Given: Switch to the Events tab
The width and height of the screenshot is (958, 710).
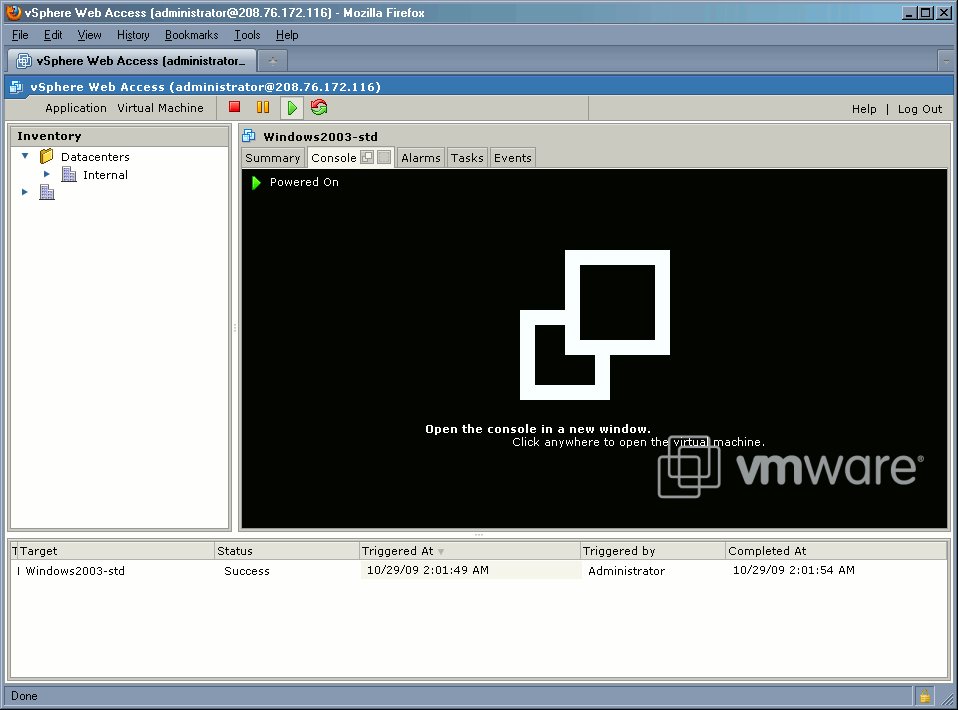Looking at the screenshot, I should coord(513,158).
